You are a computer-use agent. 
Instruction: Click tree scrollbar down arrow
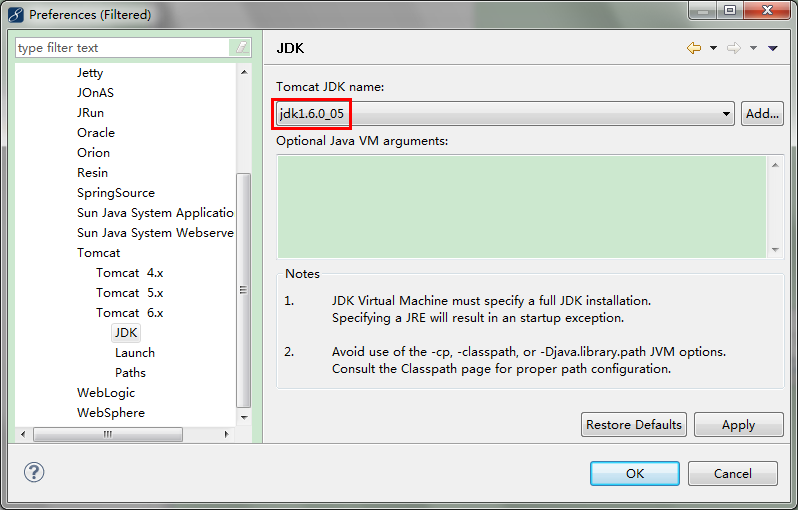coord(244,417)
